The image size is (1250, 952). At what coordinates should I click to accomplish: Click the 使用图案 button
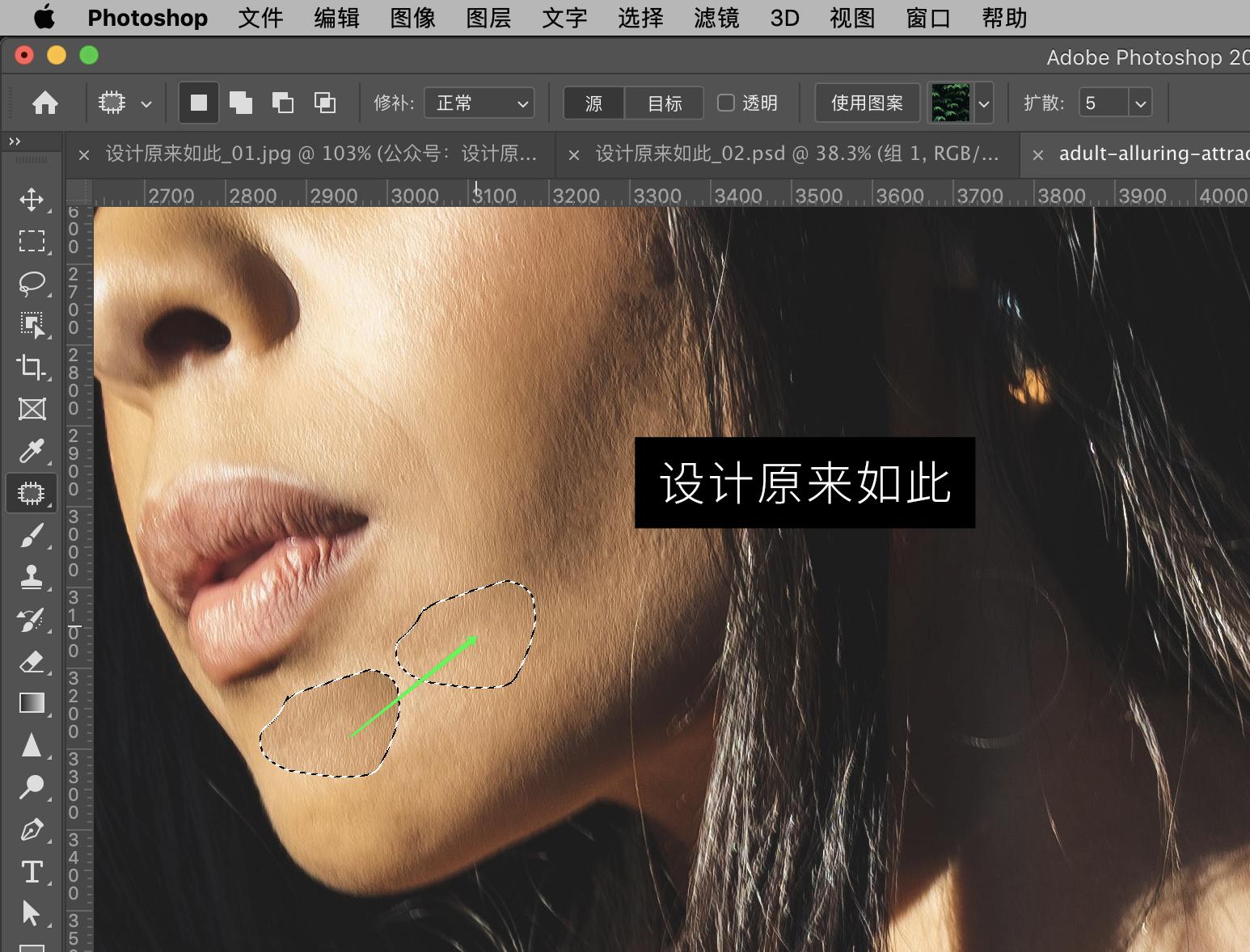(x=866, y=103)
